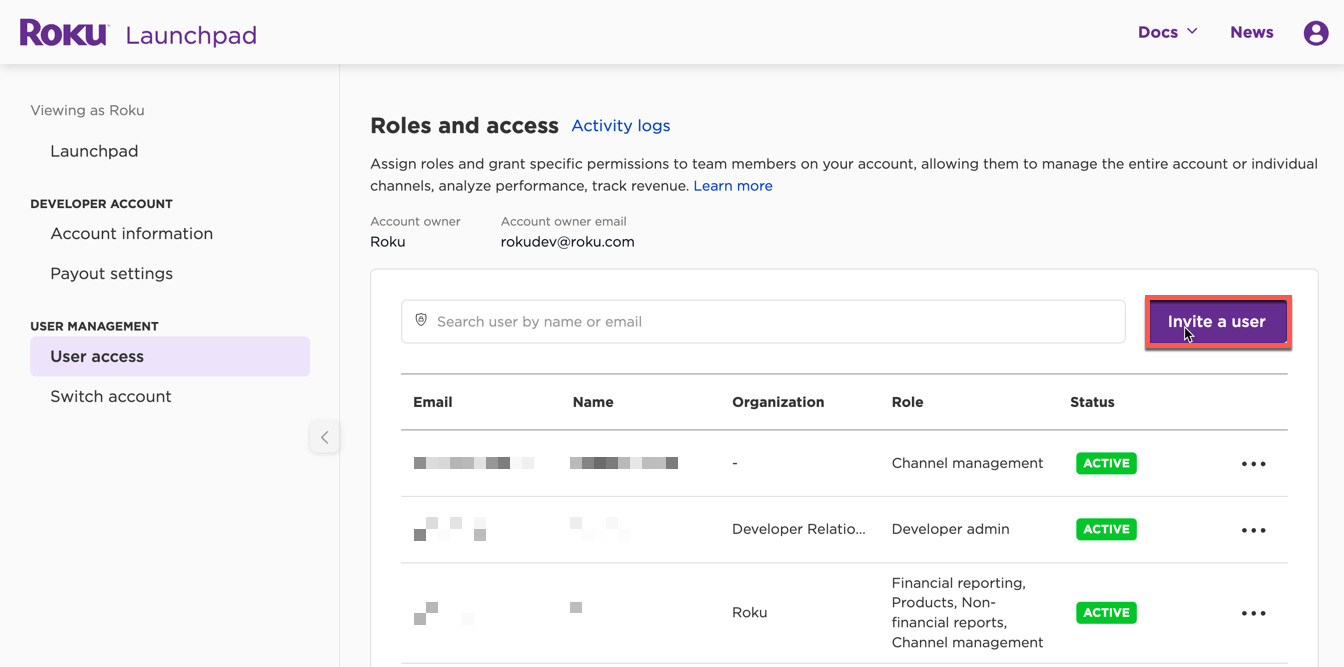Open options menu for Financial reporting user
The width and height of the screenshot is (1344, 667).
click(x=1253, y=613)
